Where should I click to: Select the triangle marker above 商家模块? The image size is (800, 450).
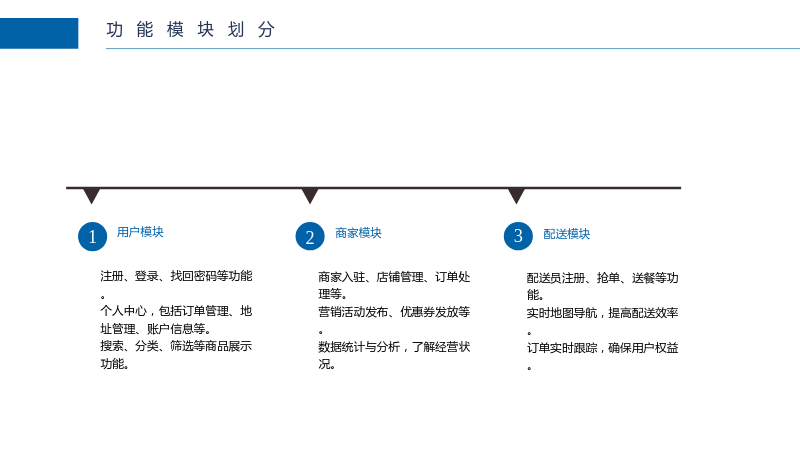click(310, 196)
